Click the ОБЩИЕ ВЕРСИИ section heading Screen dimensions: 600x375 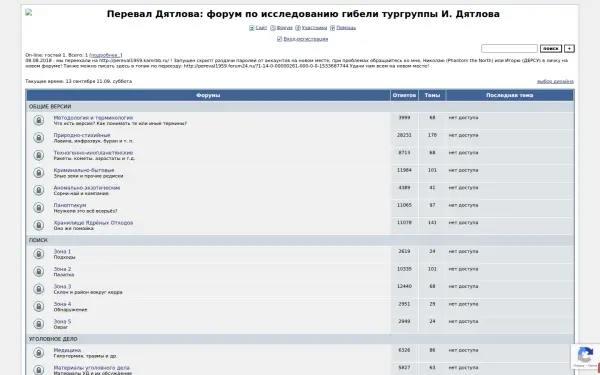click(x=50, y=107)
